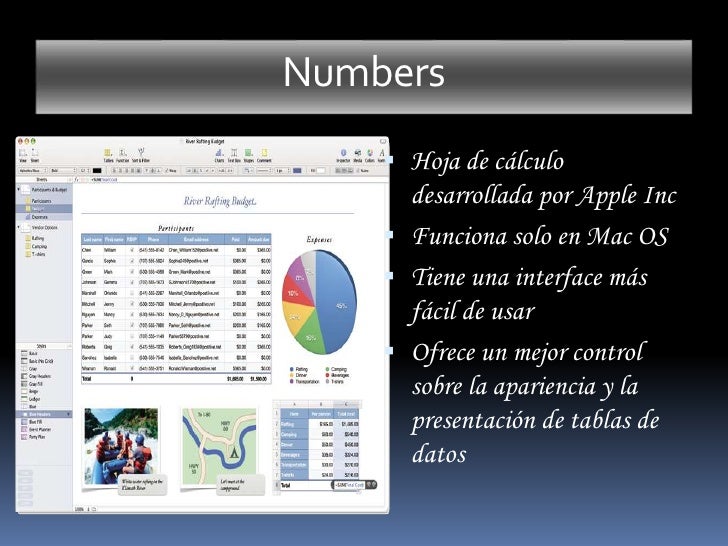Open the Shapes toolbar icon
Viewport: 728px width, 546px height.
point(249,155)
